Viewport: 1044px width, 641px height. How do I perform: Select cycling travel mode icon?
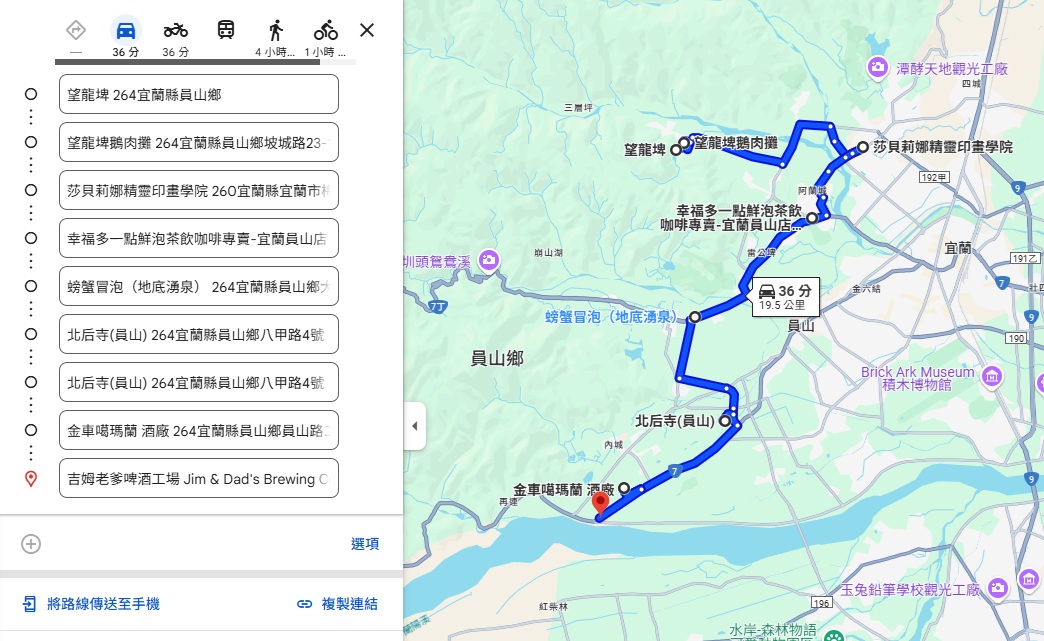(326, 31)
